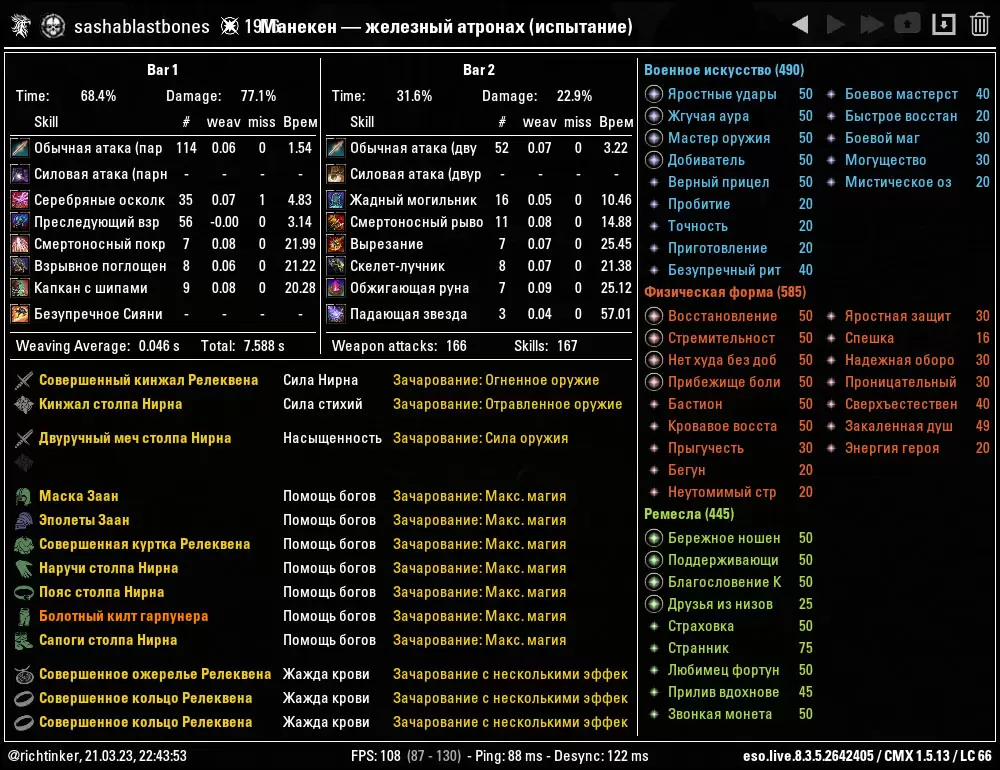Screen dimensions: 1000x770
Task: Click the Взрывное поглощение skill icon
Action: point(20,266)
